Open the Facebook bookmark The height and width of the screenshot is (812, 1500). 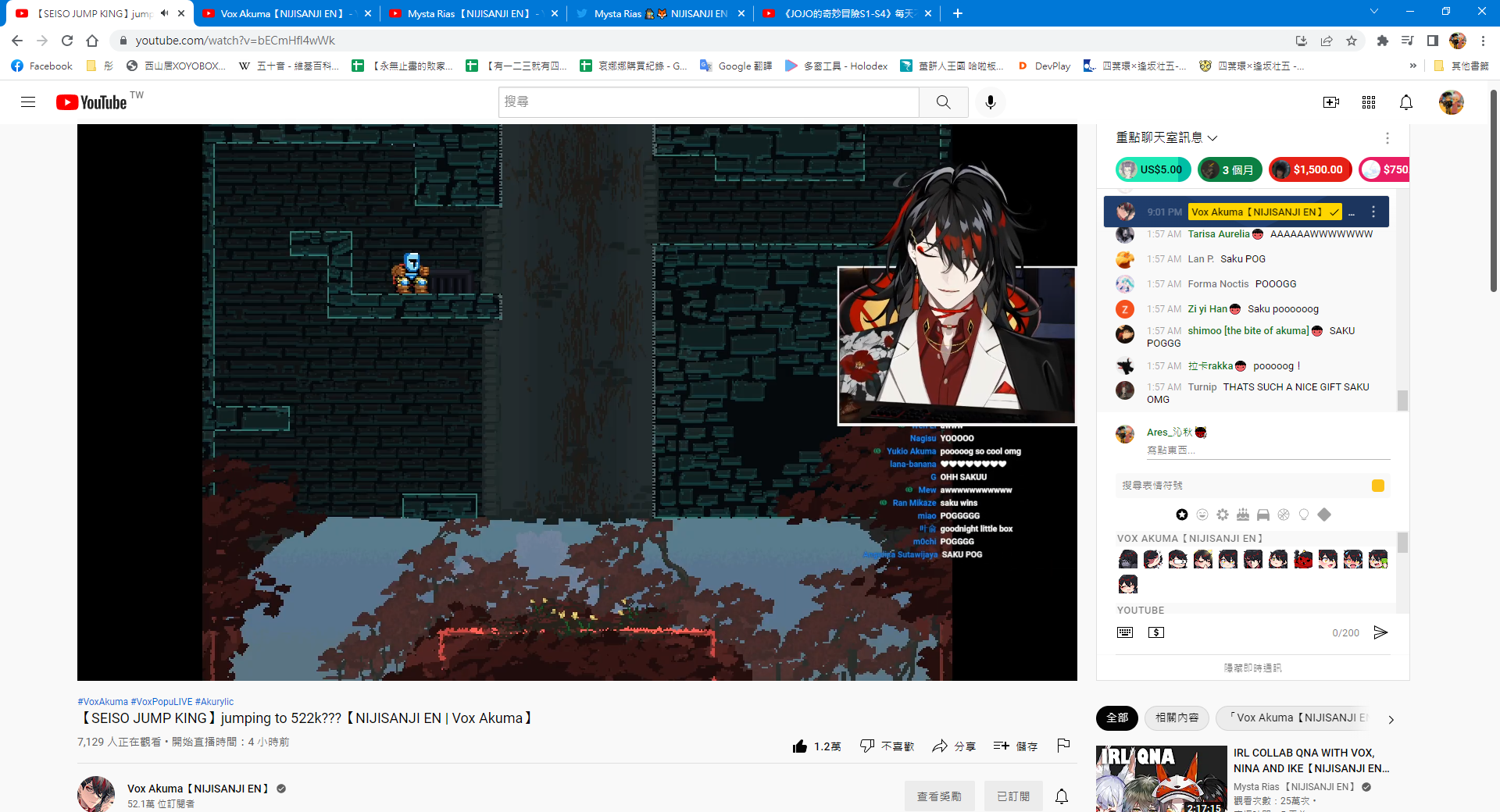(42, 66)
